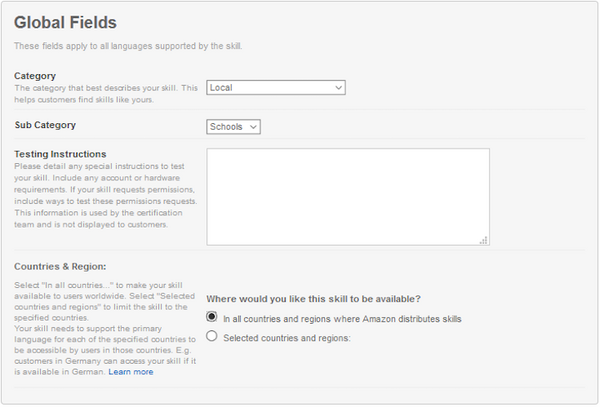Click the Sub Category field label
Viewport: 600px width, 407px height.
[x=45, y=126]
